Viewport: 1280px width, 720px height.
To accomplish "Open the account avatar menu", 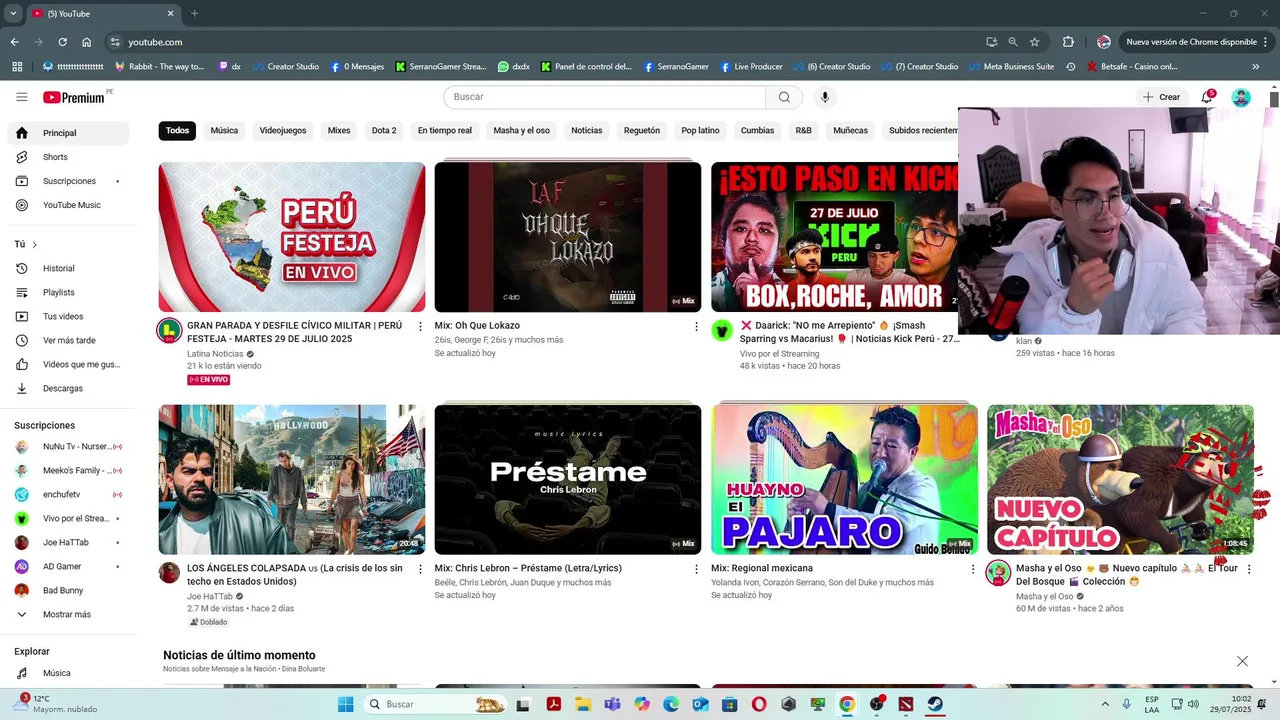I will point(1241,97).
